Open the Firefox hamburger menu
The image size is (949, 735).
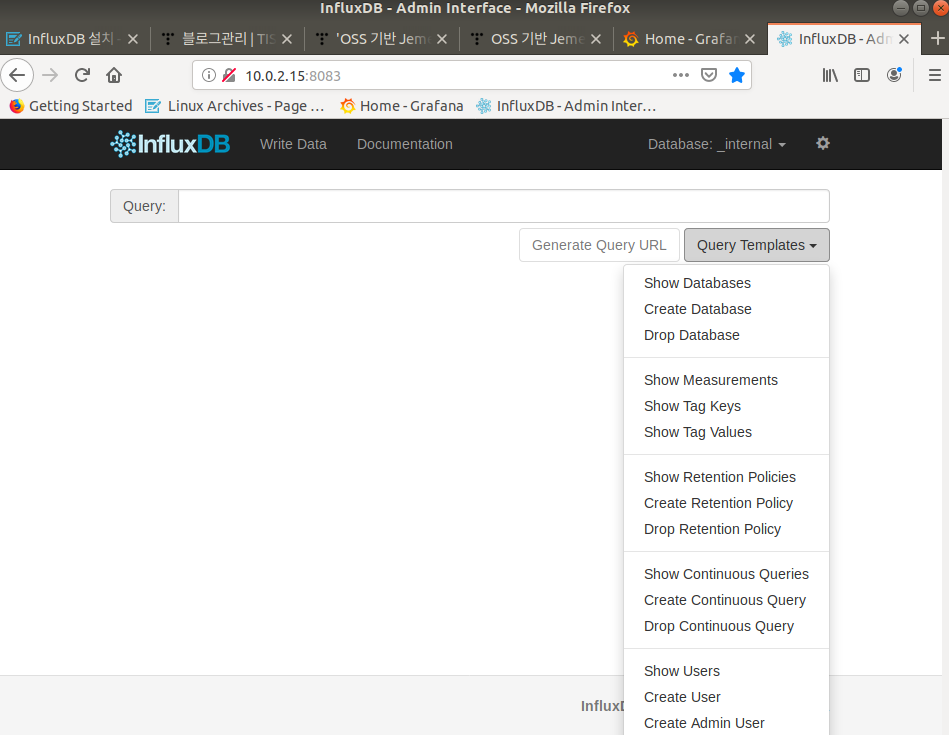click(x=934, y=75)
